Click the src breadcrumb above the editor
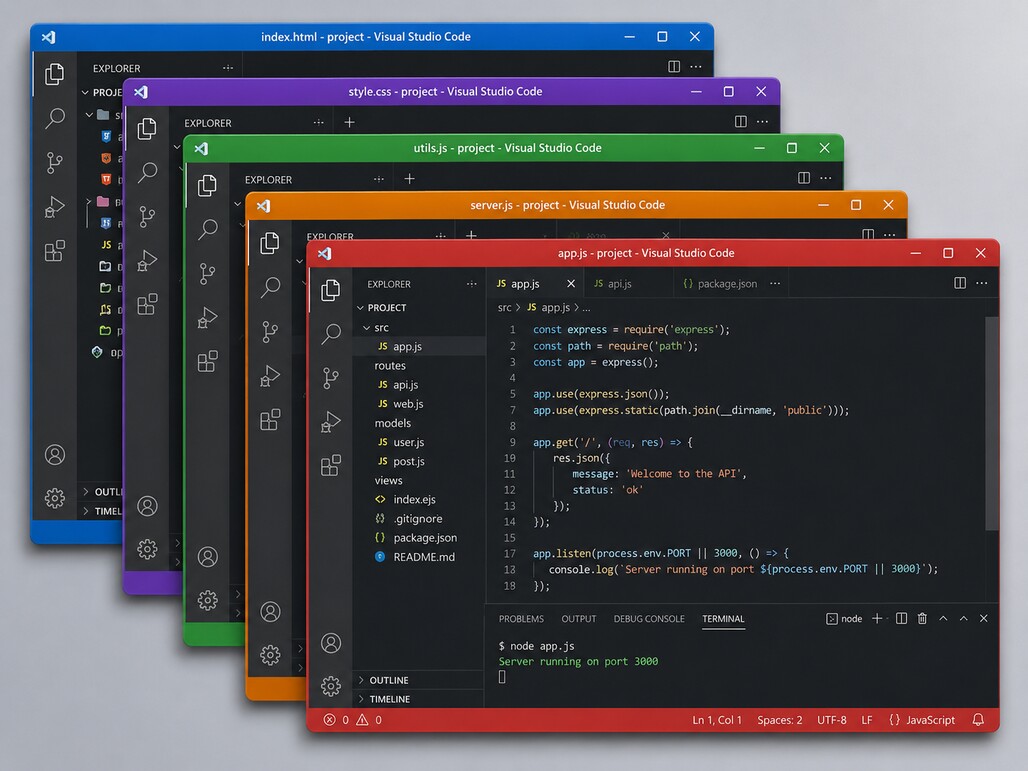The image size is (1028, 771). pyautogui.click(x=504, y=307)
